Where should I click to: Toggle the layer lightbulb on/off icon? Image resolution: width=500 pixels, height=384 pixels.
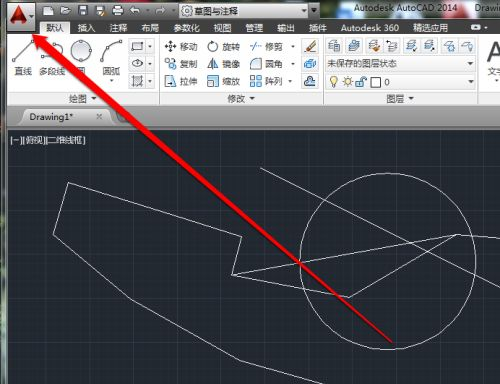(x=333, y=82)
